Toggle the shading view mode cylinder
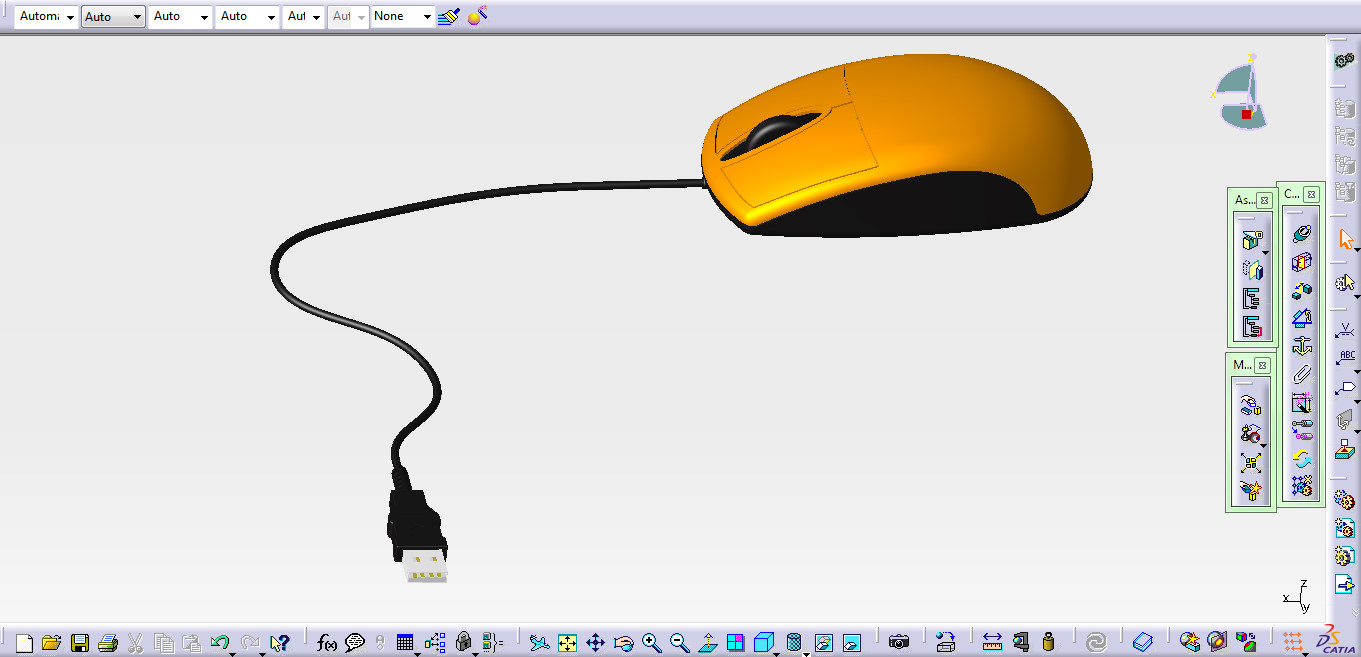This screenshot has width=1361, height=657. pos(793,642)
